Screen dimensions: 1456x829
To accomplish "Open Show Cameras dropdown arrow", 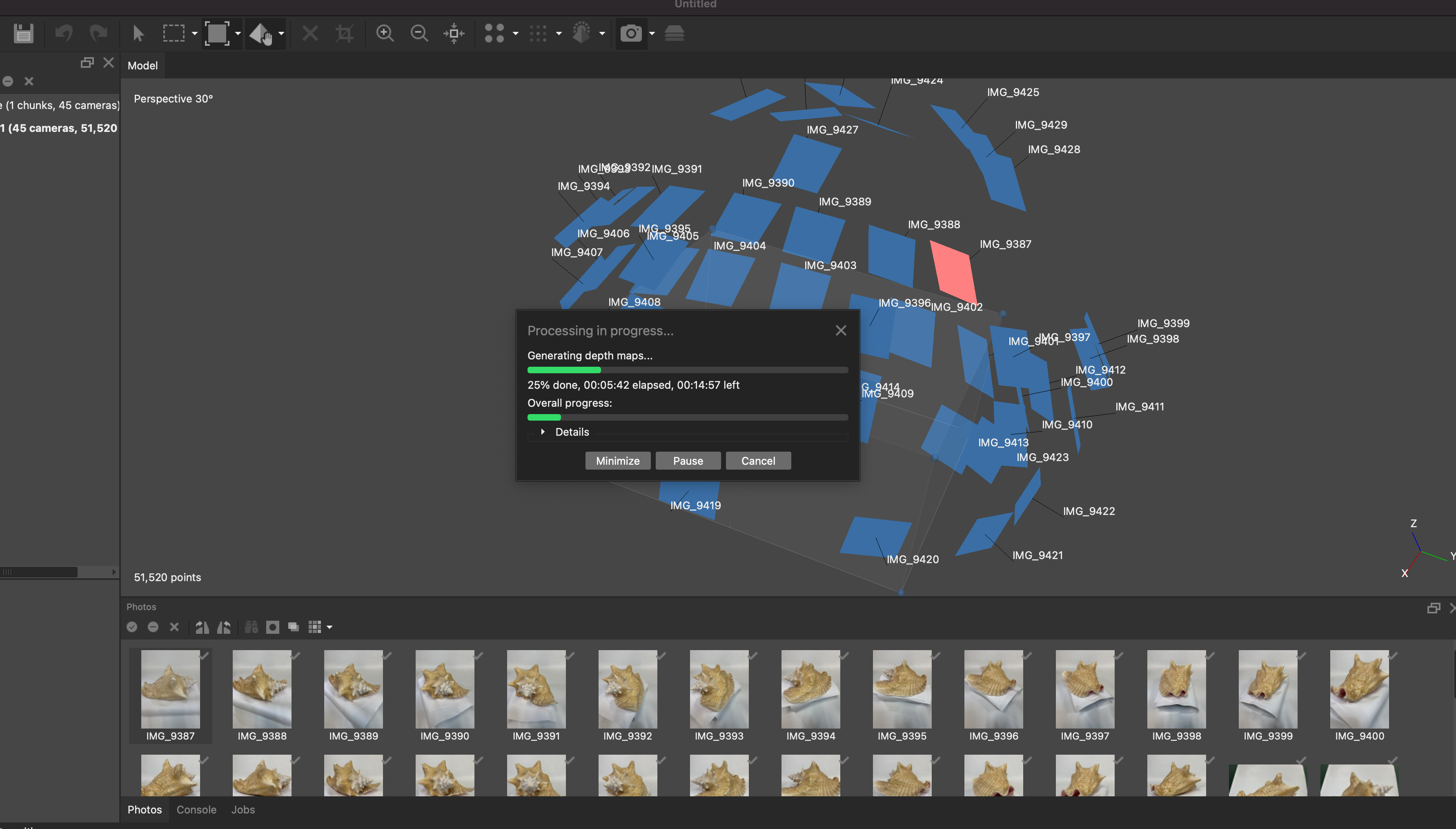I will click(x=652, y=34).
